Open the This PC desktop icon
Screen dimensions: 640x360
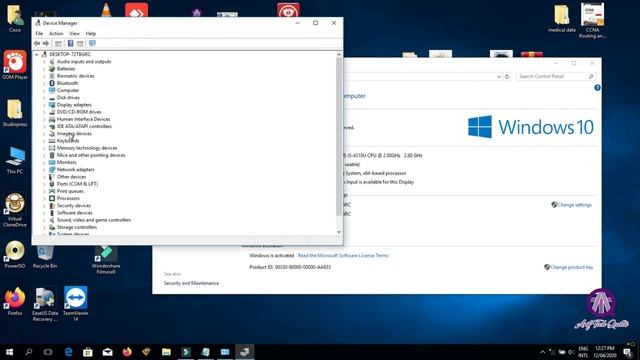pos(15,160)
